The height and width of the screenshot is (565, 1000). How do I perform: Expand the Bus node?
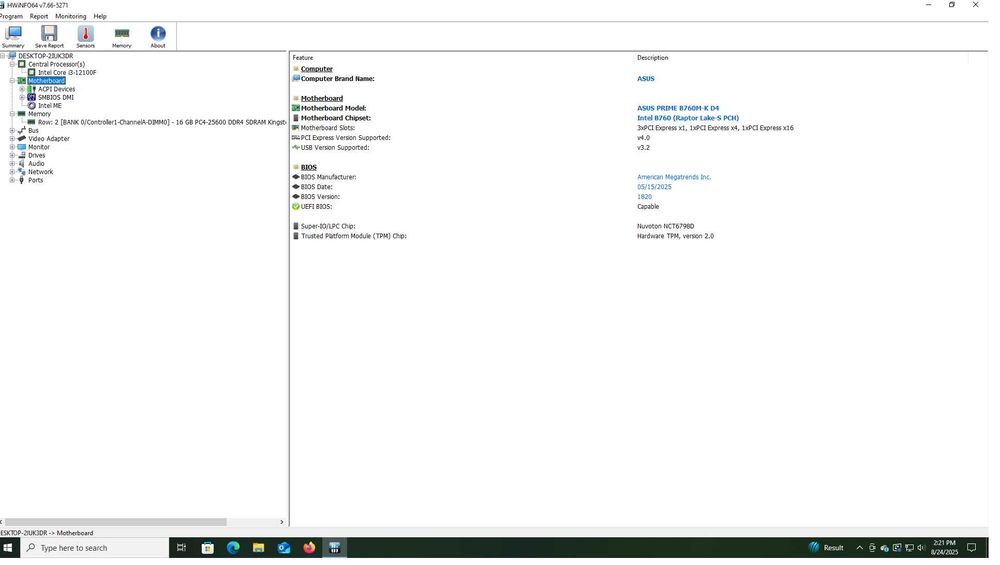tap(12, 131)
